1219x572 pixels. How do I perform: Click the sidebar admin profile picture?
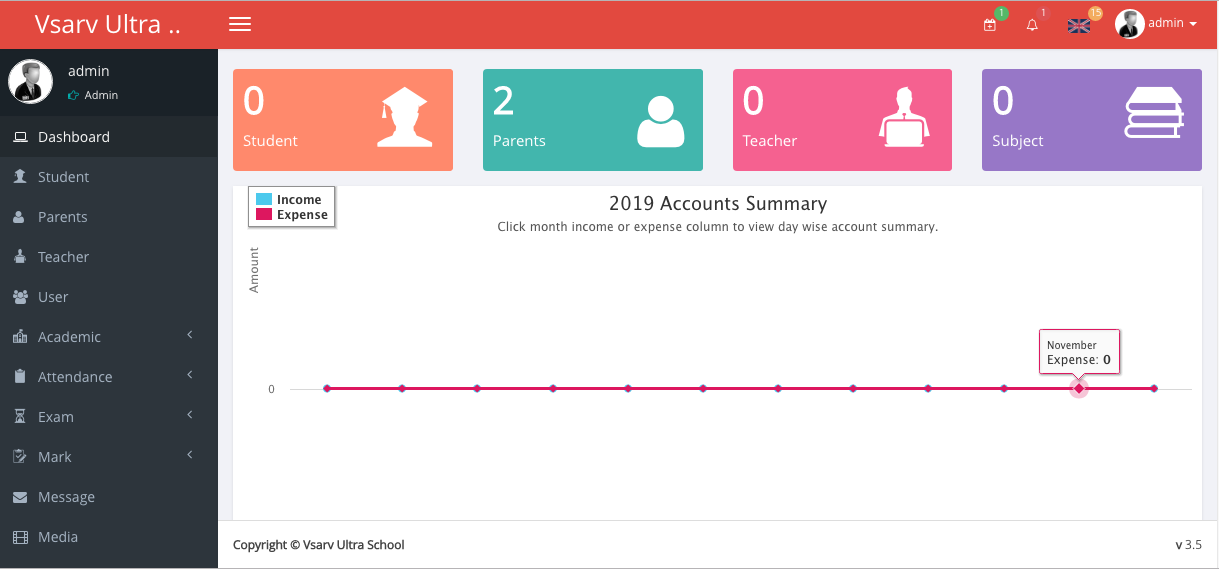click(31, 82)
